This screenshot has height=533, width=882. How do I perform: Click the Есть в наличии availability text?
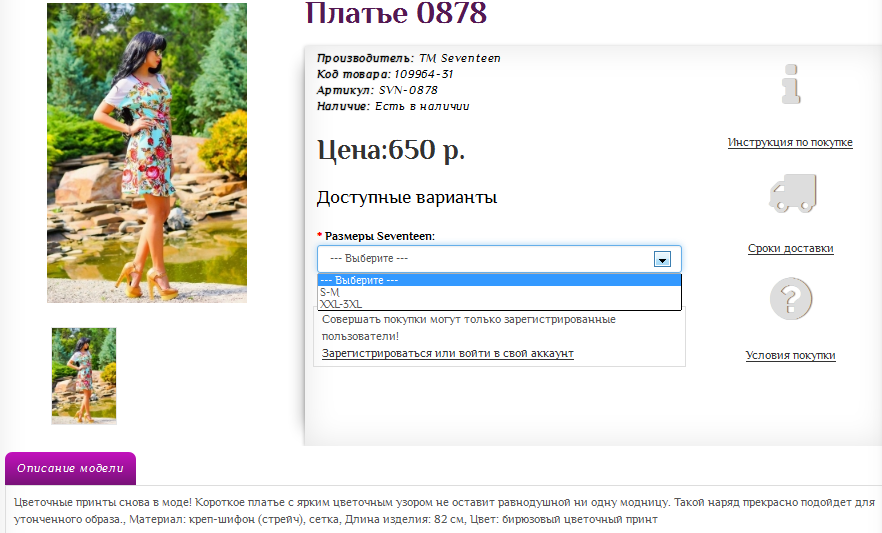pos(422,106)
